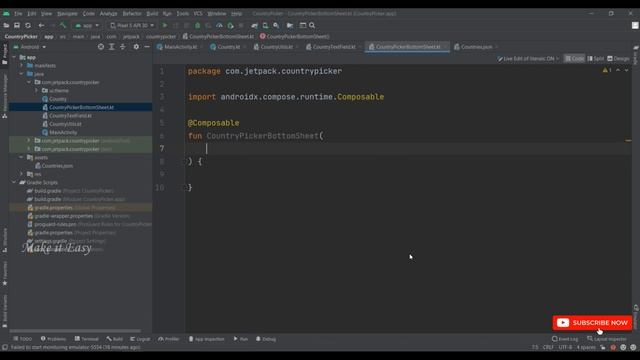Click Select Opened File target icon
This screenshot has width=640, height=360.
101,47
